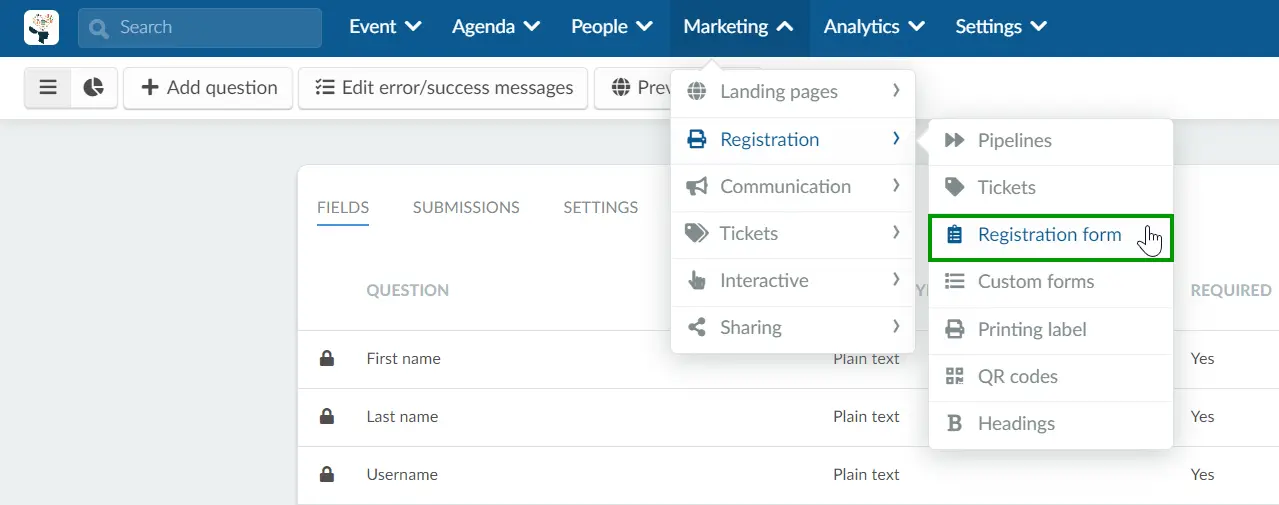Open Communication submenu item
1279x505 pixels.
coord(793,187)
